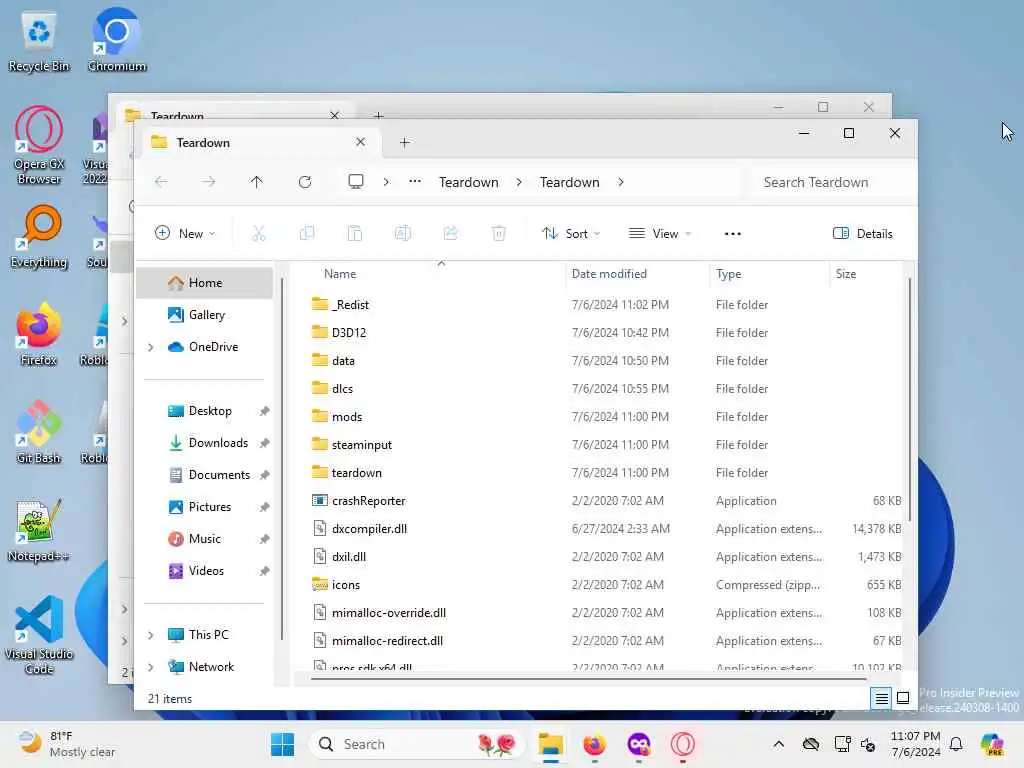Open Everything search desktop shortcut
Viewport: 1024px width, 768px height.
(x=39, y=237)
